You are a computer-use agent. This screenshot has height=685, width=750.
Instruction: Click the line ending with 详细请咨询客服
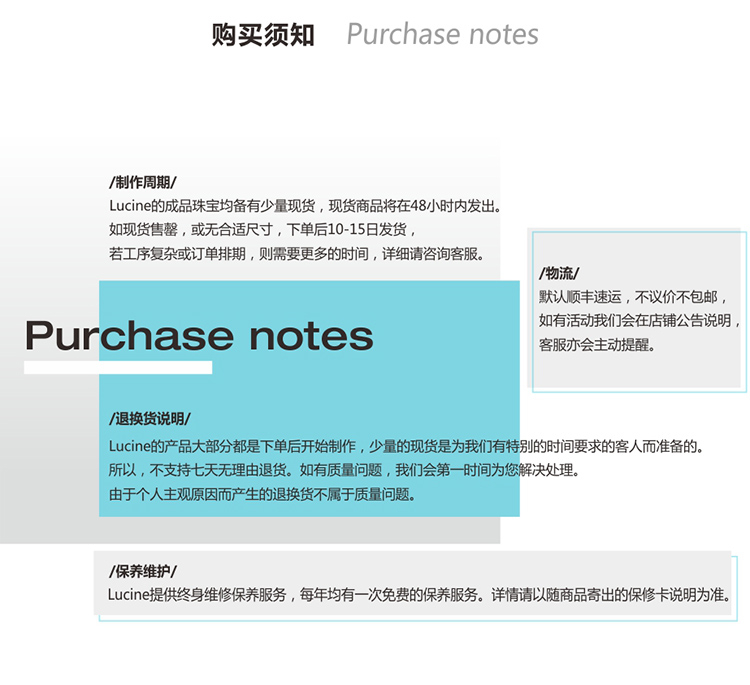[298, 254]
